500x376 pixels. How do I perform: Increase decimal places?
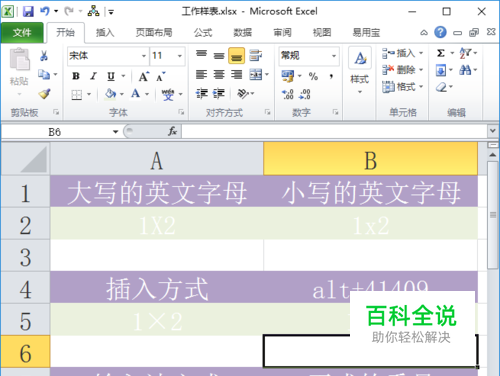(x=288, y=95)
